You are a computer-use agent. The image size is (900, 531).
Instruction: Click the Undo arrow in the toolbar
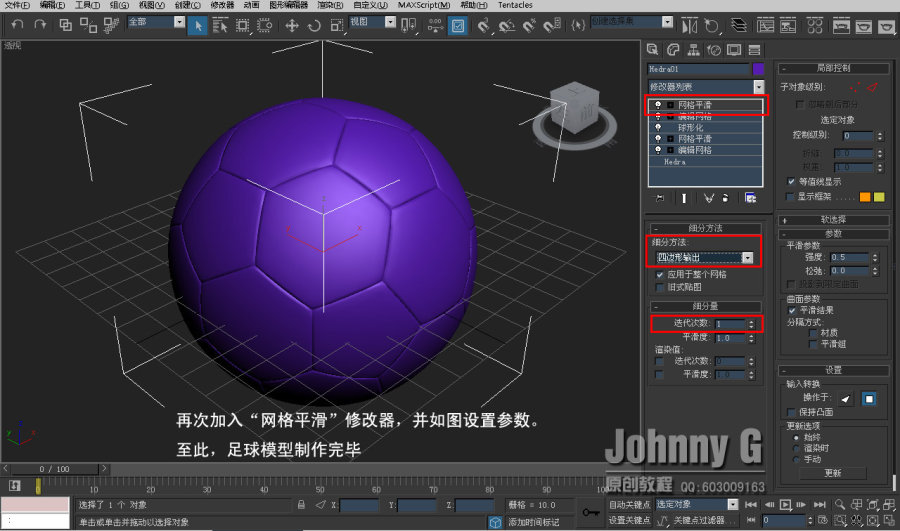click(x=18, y=25)
